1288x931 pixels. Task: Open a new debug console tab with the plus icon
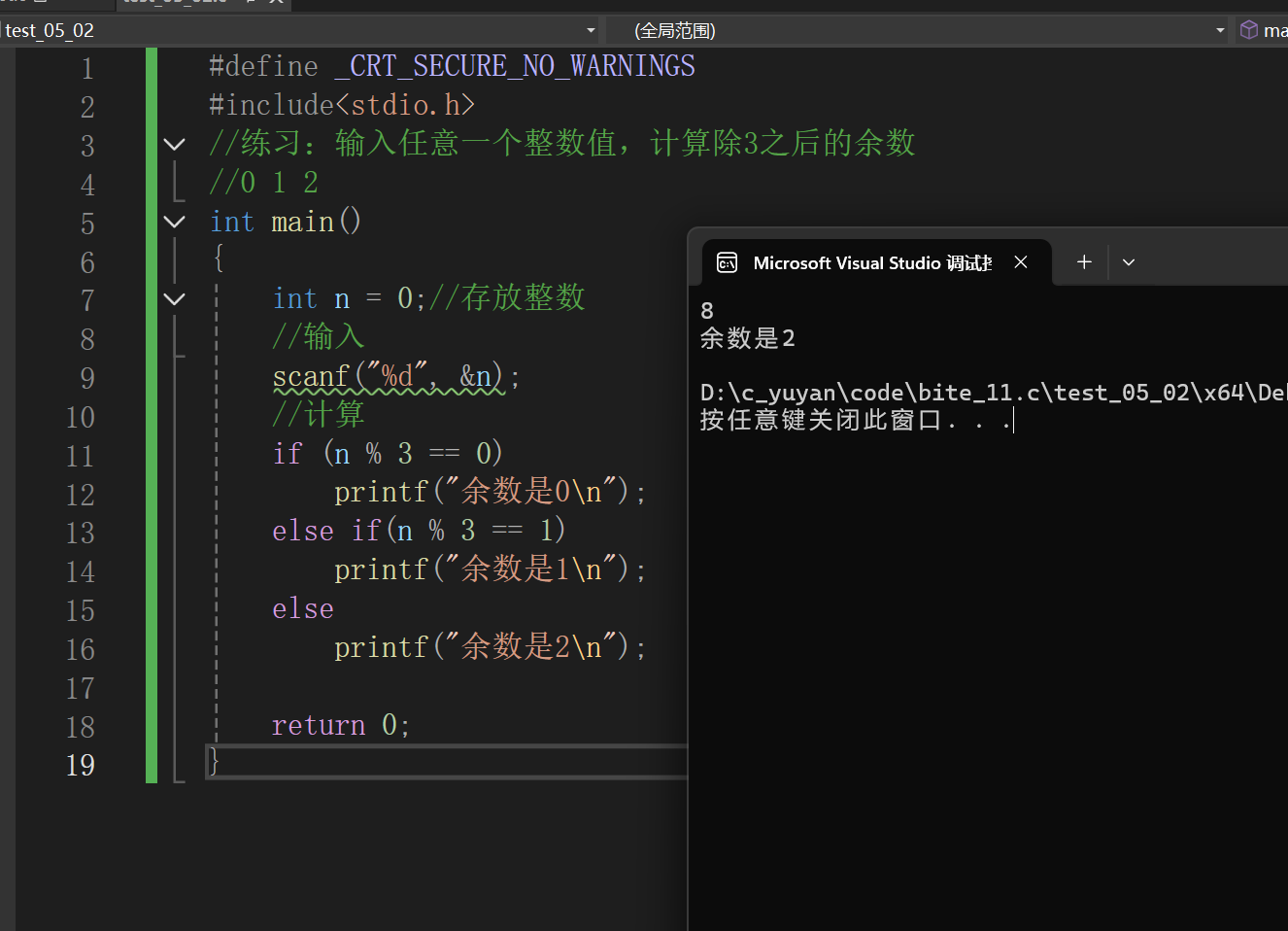click(x=1083, y=261)
